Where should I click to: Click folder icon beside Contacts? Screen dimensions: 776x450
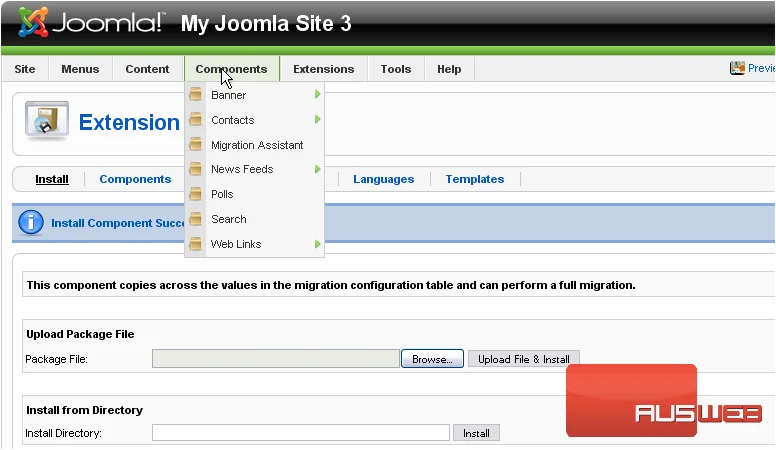(195, 119)
